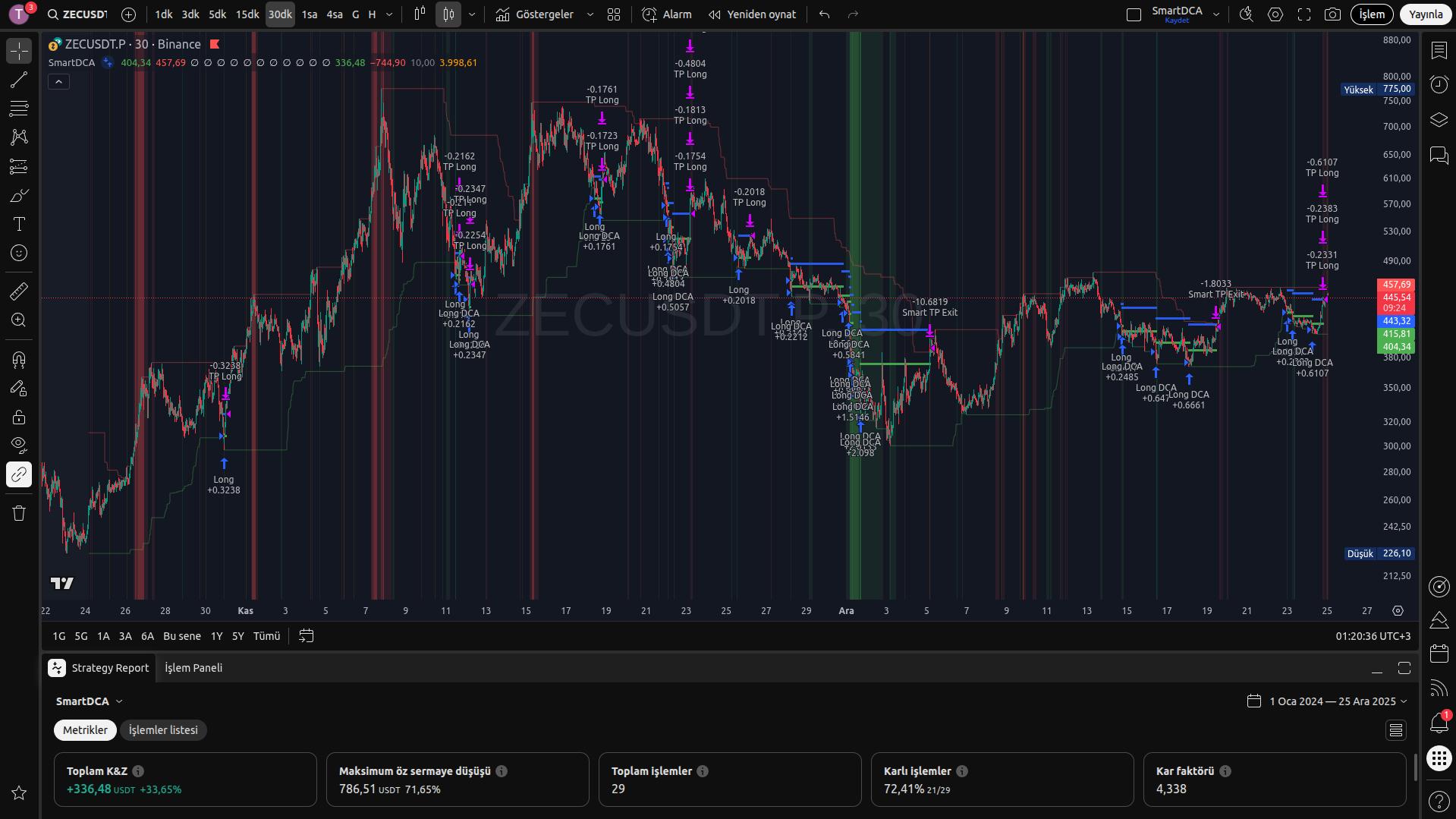Switch to the İşlem Paneli tab

point(193,668)
